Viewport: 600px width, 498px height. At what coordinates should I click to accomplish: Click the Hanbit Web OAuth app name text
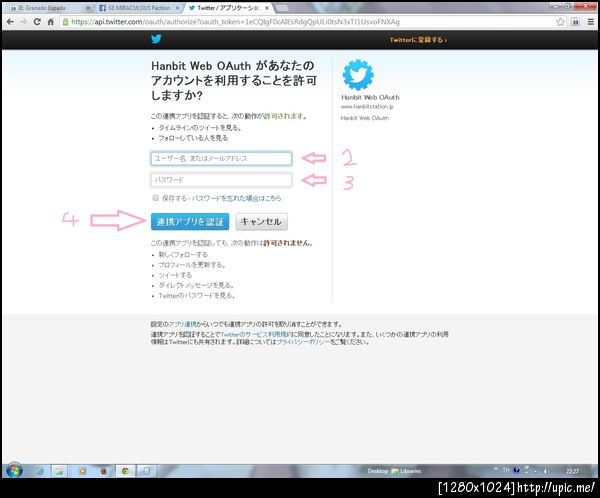pyautogui.click(x=370, y=97)
